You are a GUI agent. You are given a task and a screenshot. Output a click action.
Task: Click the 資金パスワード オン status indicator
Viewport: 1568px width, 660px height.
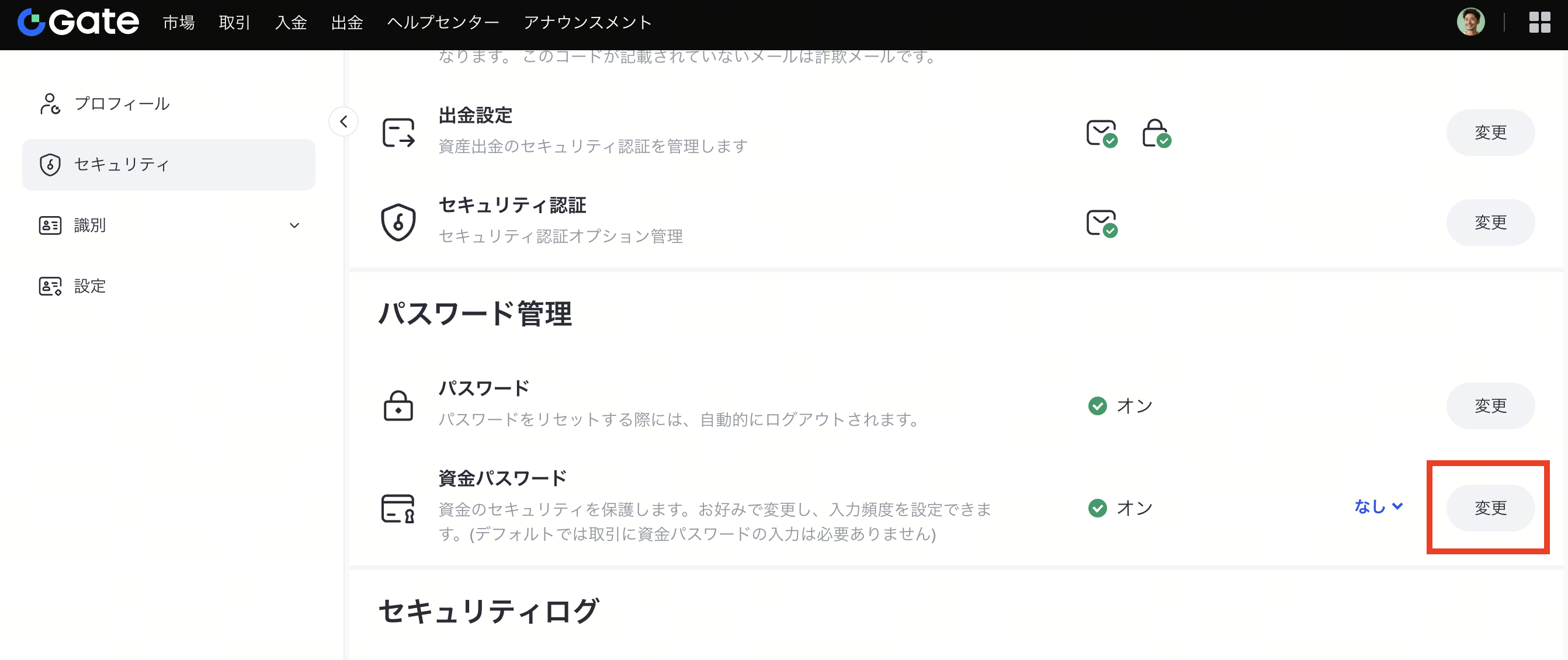click(1120, 508)
